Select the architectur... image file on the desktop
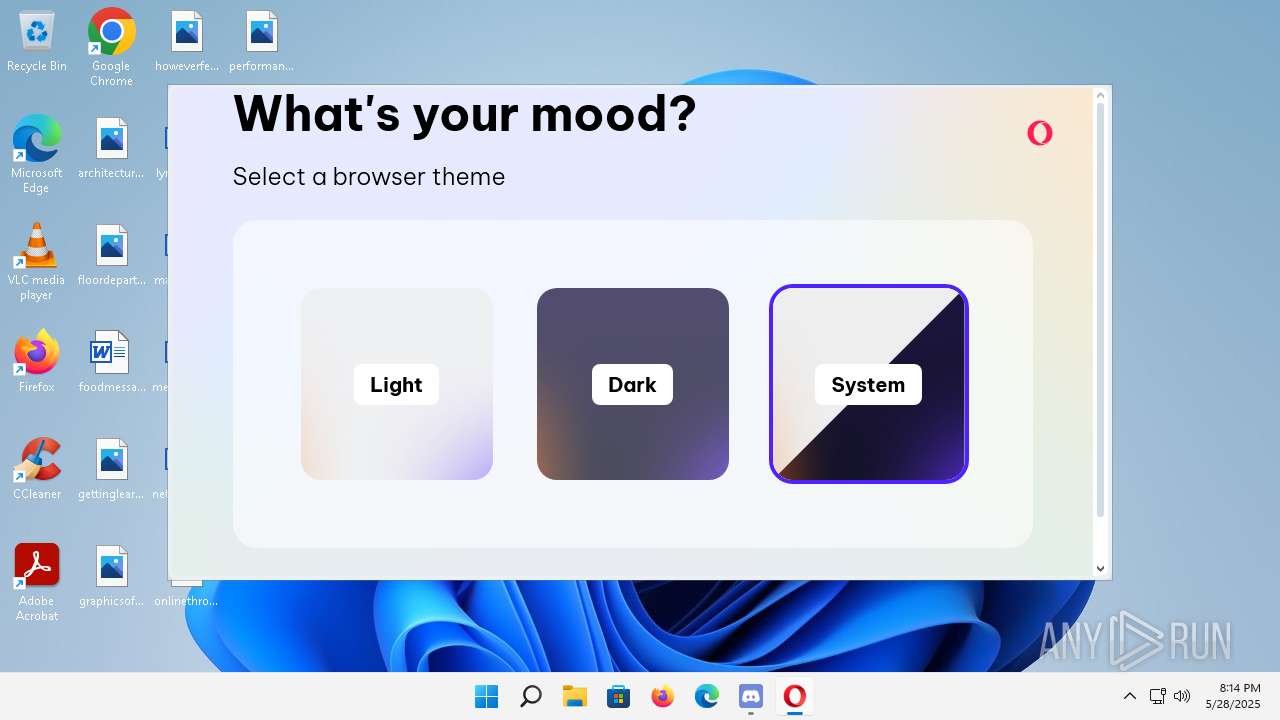 pos(111,149)
